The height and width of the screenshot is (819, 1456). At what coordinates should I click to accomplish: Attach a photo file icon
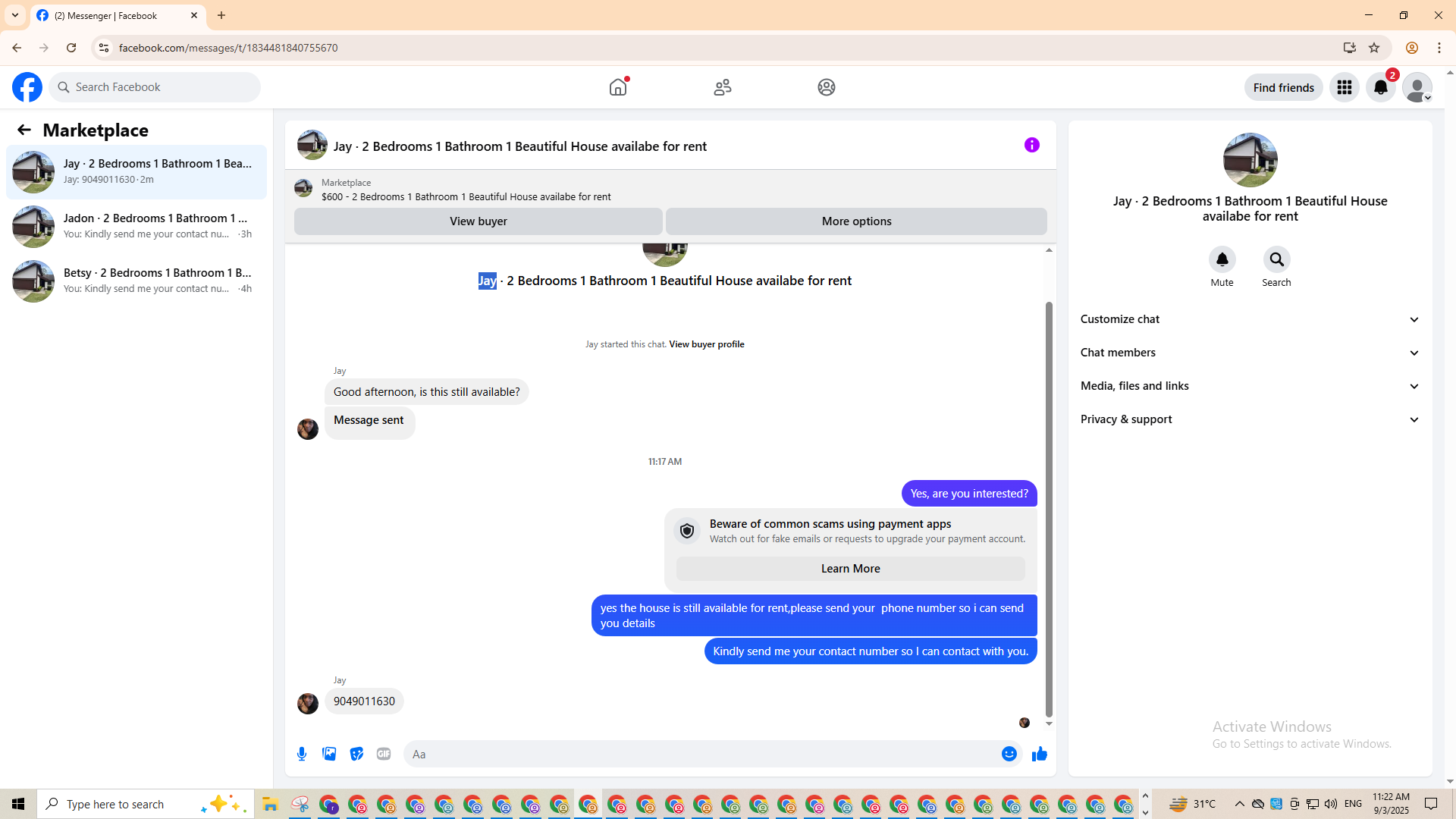tap(329, 754)
